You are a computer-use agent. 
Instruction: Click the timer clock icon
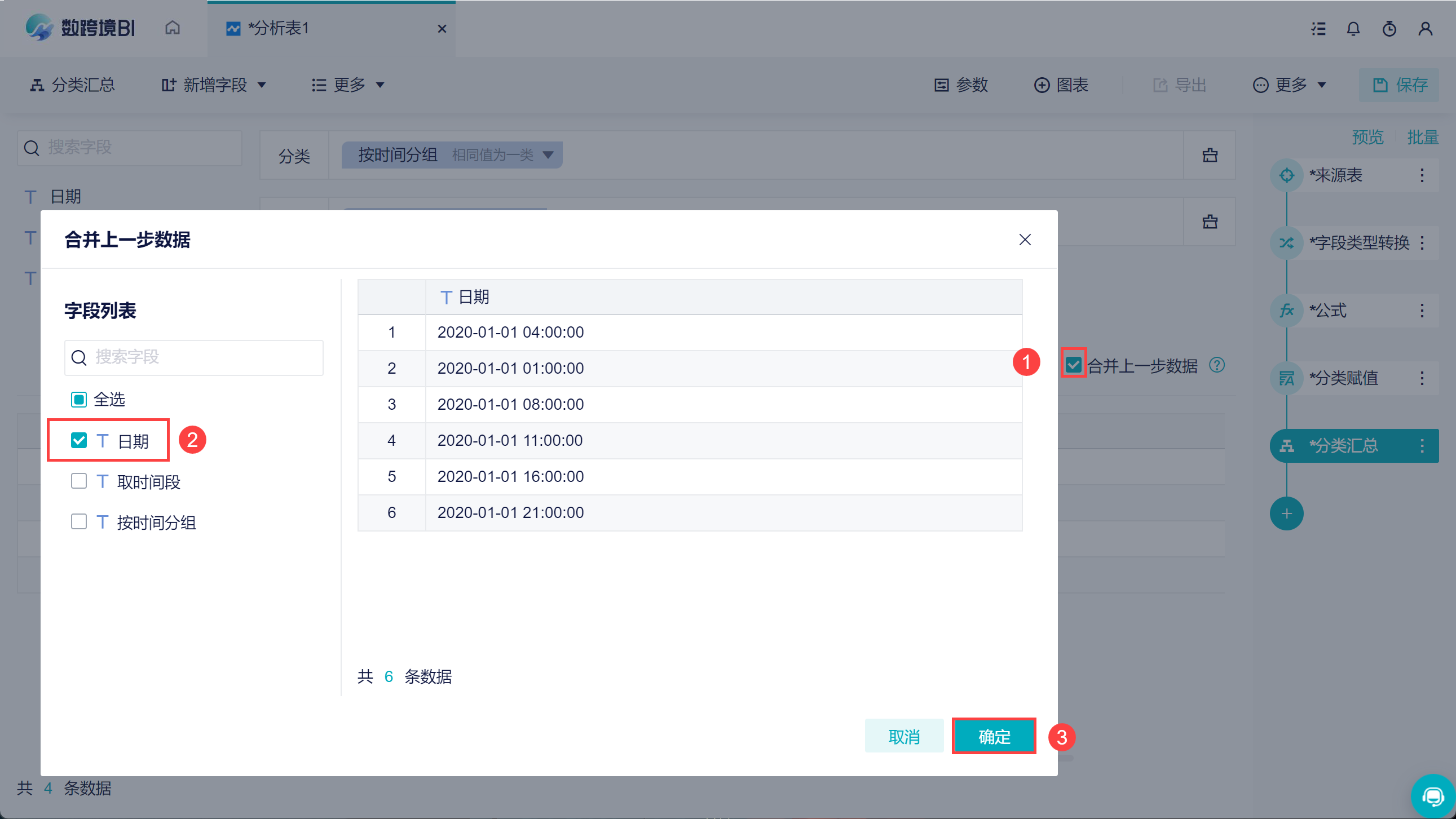[1389, 29]
